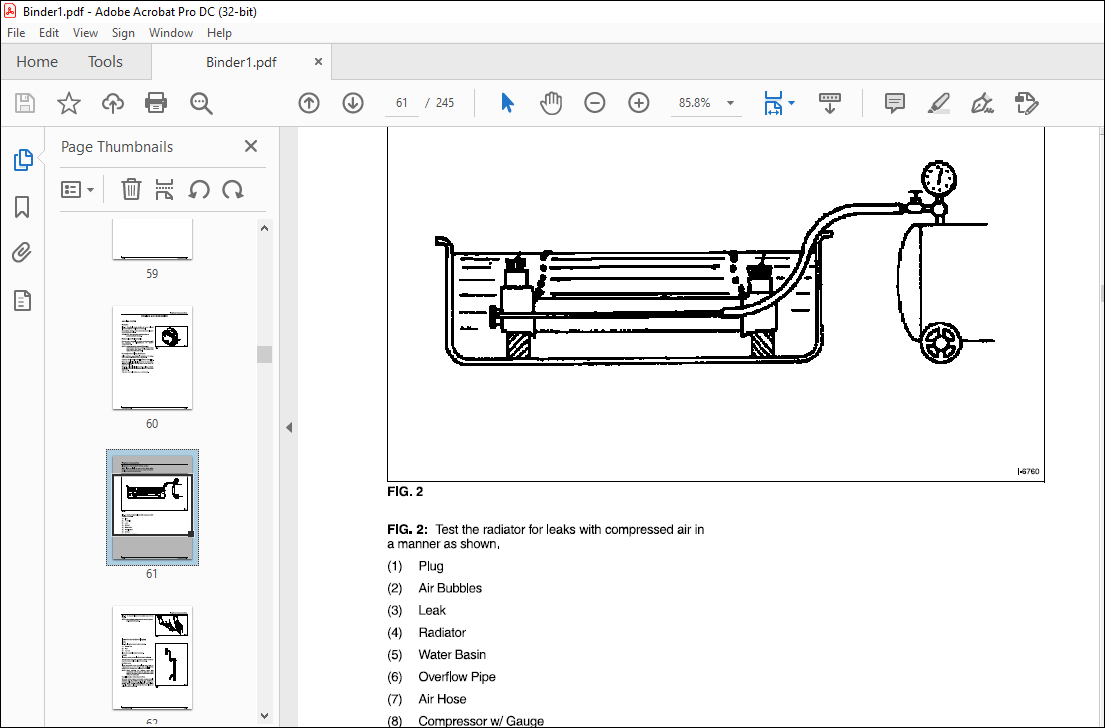Click the 'Air Bubbles' legend text

[x=450, y=588]
